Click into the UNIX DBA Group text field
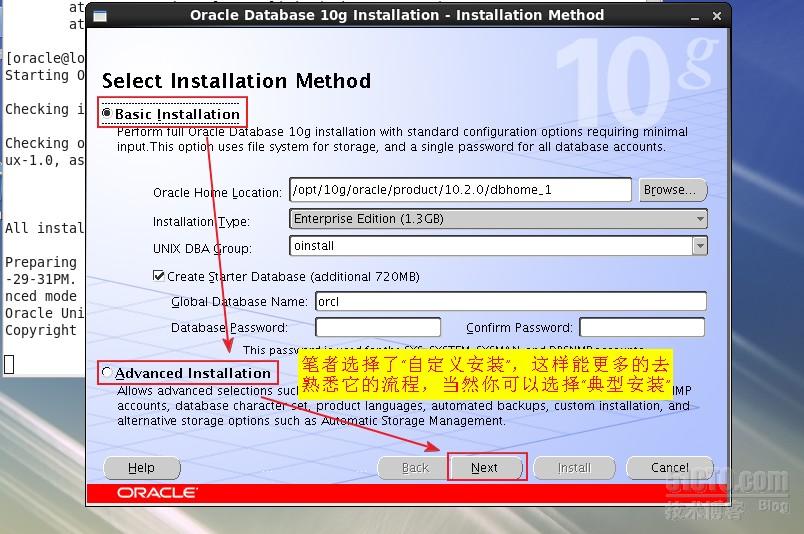Image resolution: width=804 pixels, height=534 pixels. (x=491, y=246)
